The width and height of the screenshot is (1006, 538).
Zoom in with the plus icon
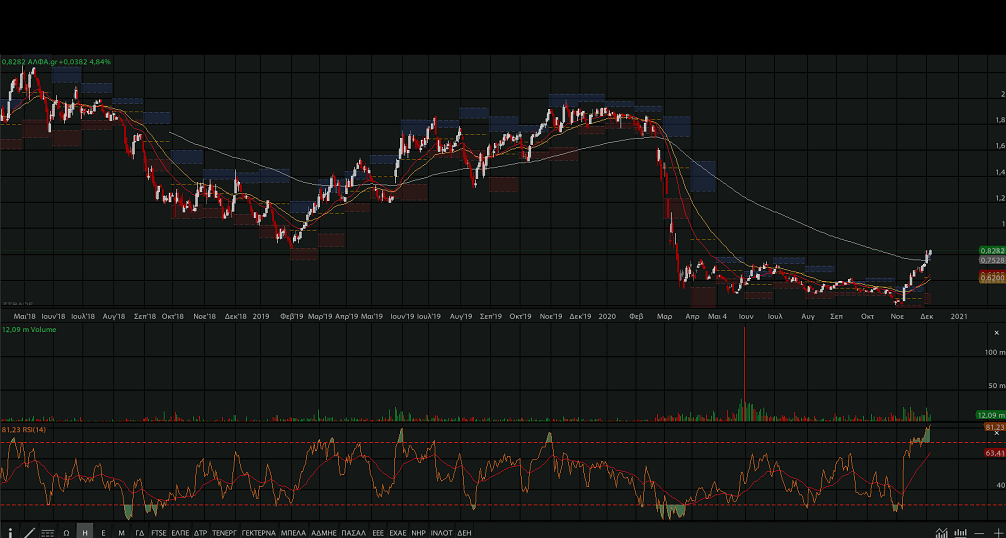click(997, 532)
